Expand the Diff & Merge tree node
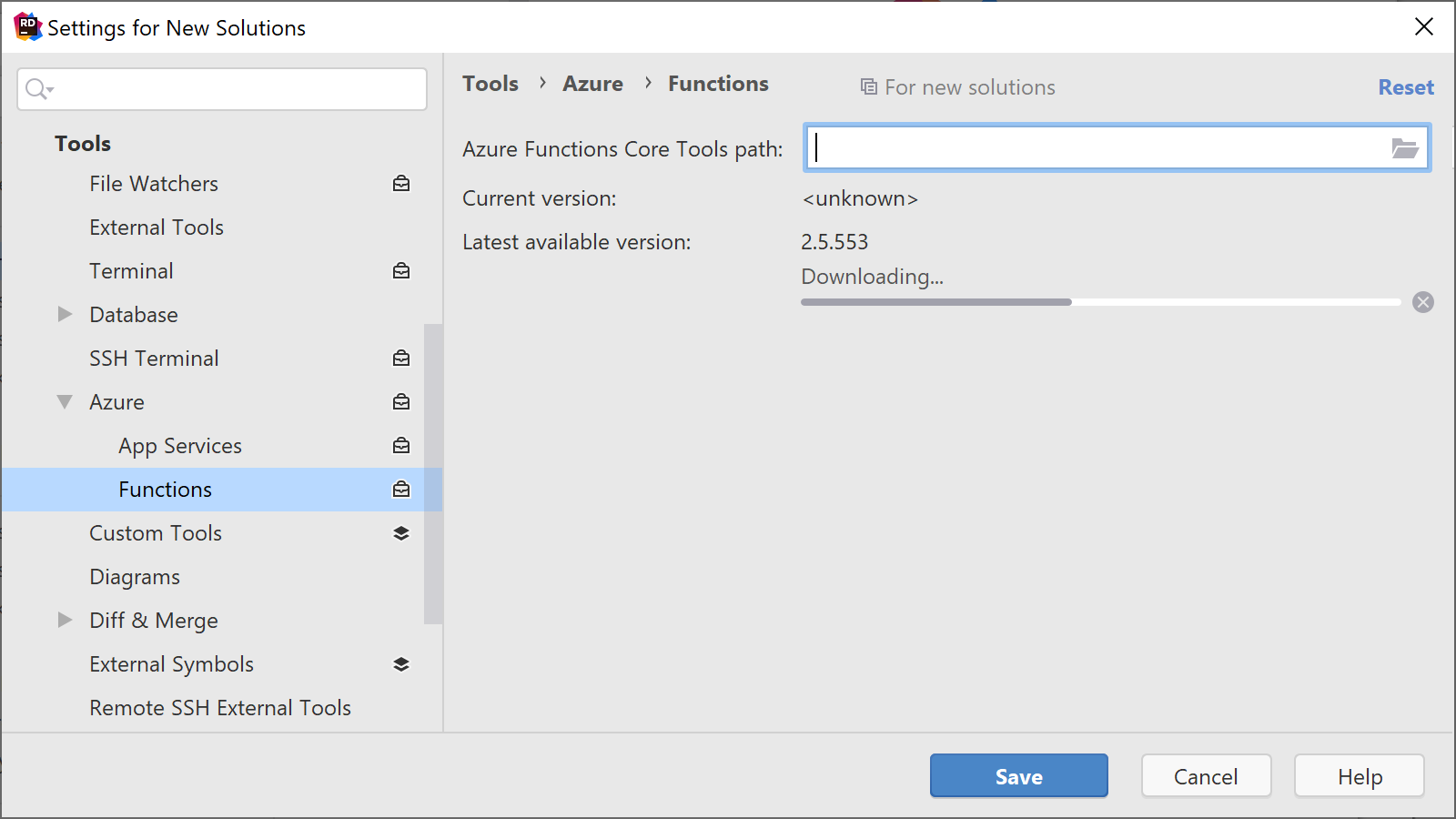Viewport: 1456px width, 819px height. (65, 621)
